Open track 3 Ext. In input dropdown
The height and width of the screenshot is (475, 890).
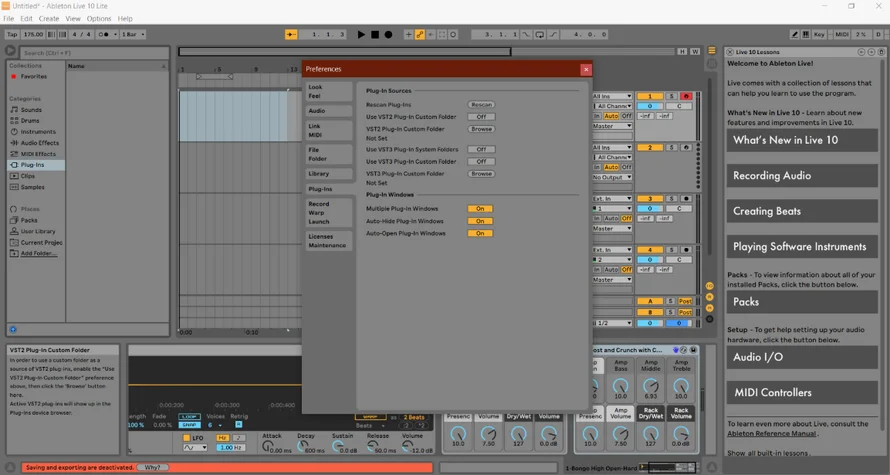tap(612, 199)
